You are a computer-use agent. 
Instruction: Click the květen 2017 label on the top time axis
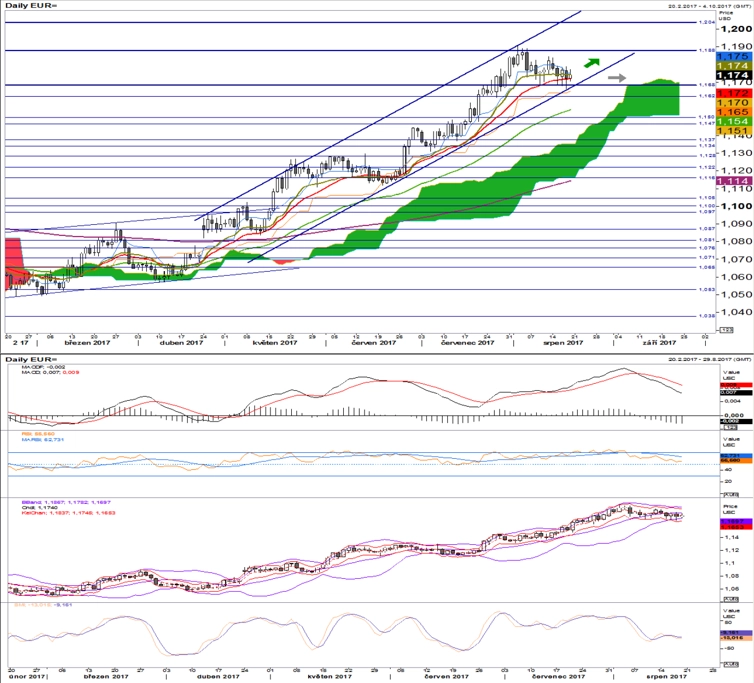click(x=275, y=343)
